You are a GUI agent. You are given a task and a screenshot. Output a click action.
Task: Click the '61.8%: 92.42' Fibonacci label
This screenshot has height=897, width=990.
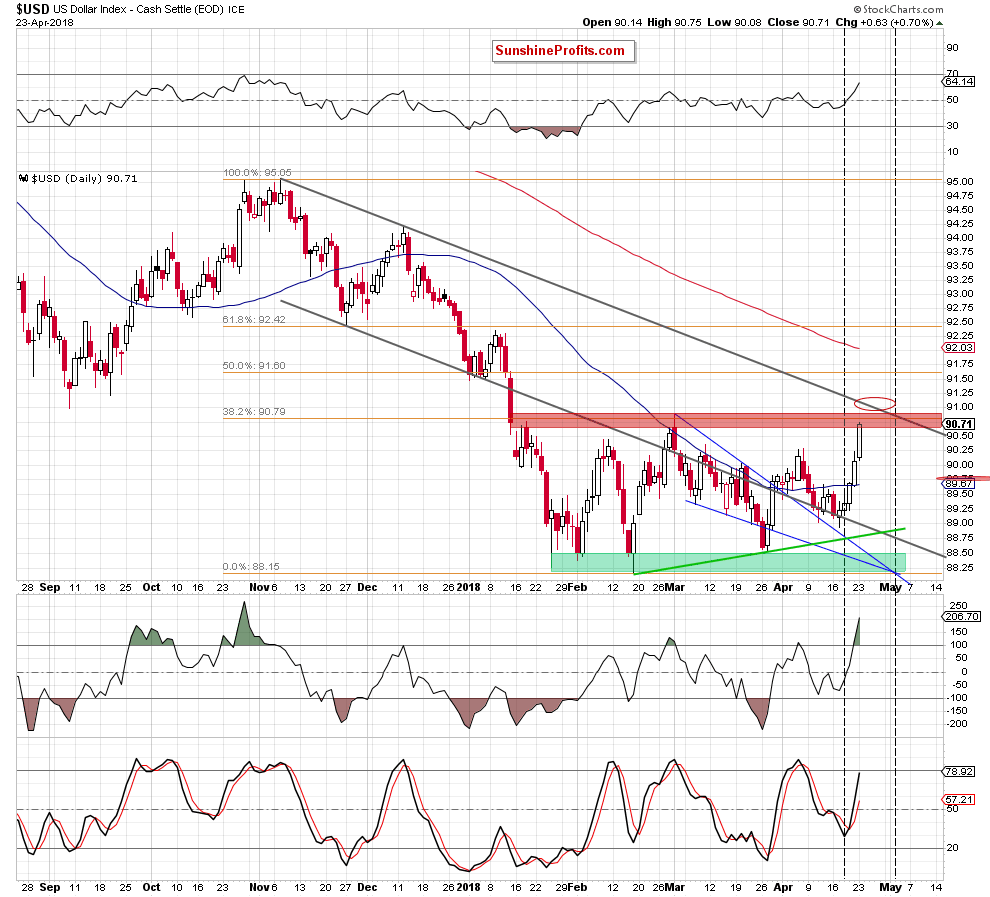tap(254, 320)
